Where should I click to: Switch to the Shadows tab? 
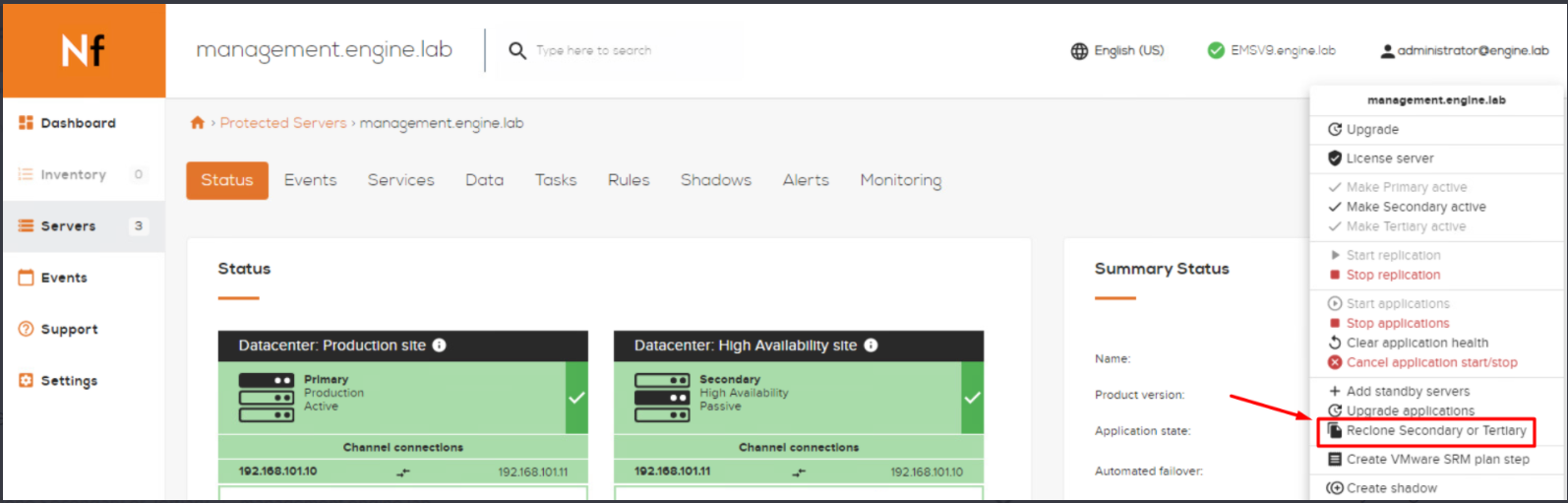click(x=715, y=180)
